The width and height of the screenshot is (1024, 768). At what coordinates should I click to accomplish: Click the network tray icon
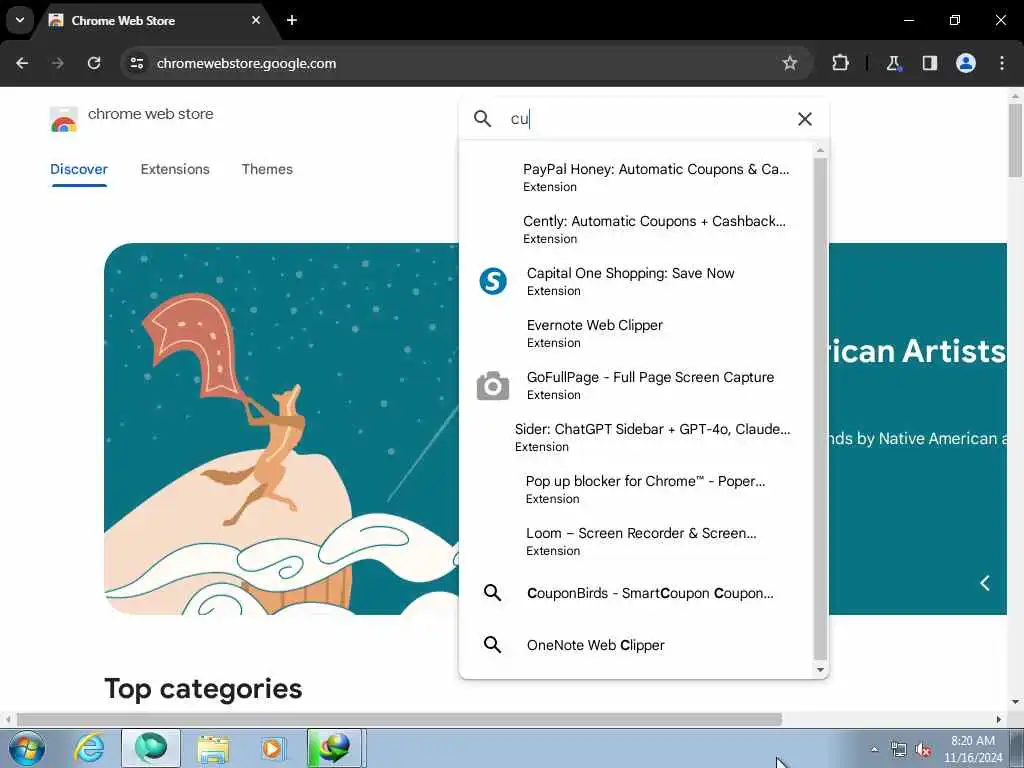pos(899,750)
